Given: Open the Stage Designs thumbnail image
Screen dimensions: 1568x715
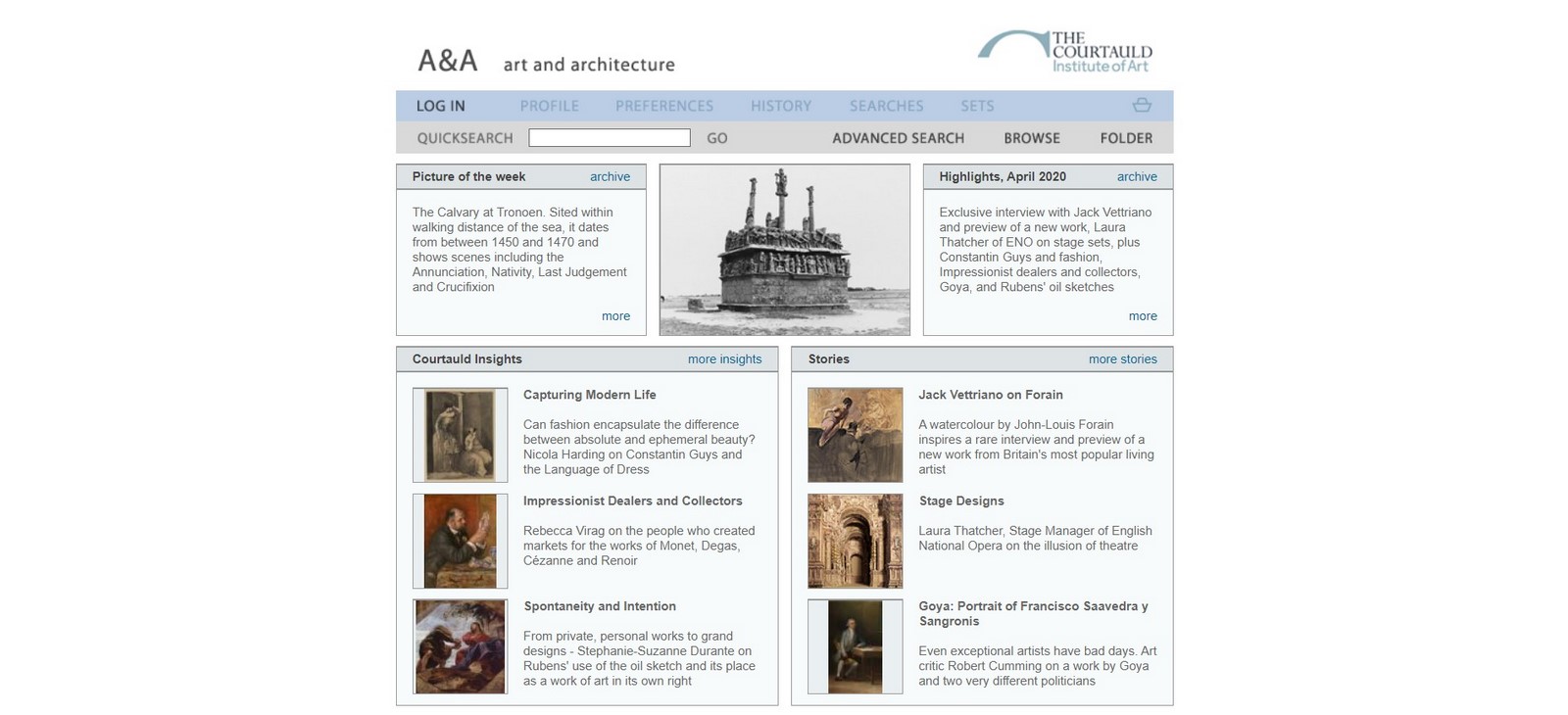Looking at the screenshot, I should tap(856, 541).
